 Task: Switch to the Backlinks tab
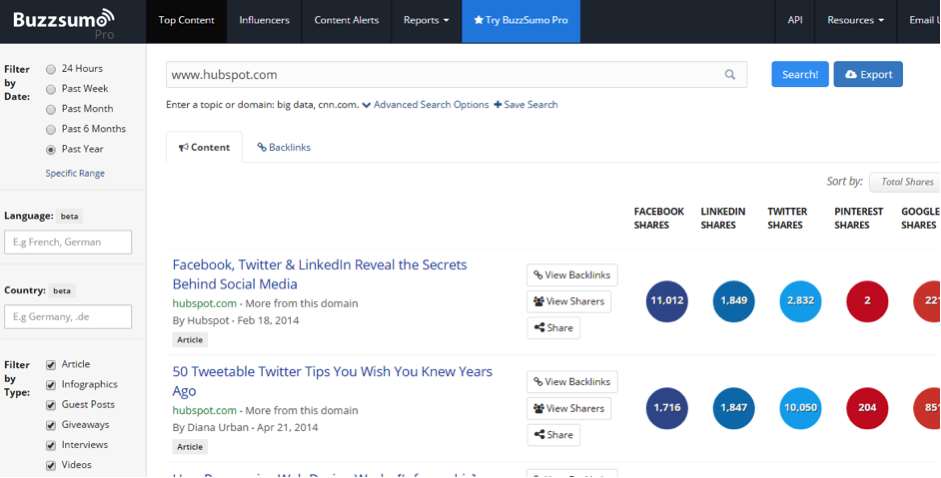[x=284, y=147]
